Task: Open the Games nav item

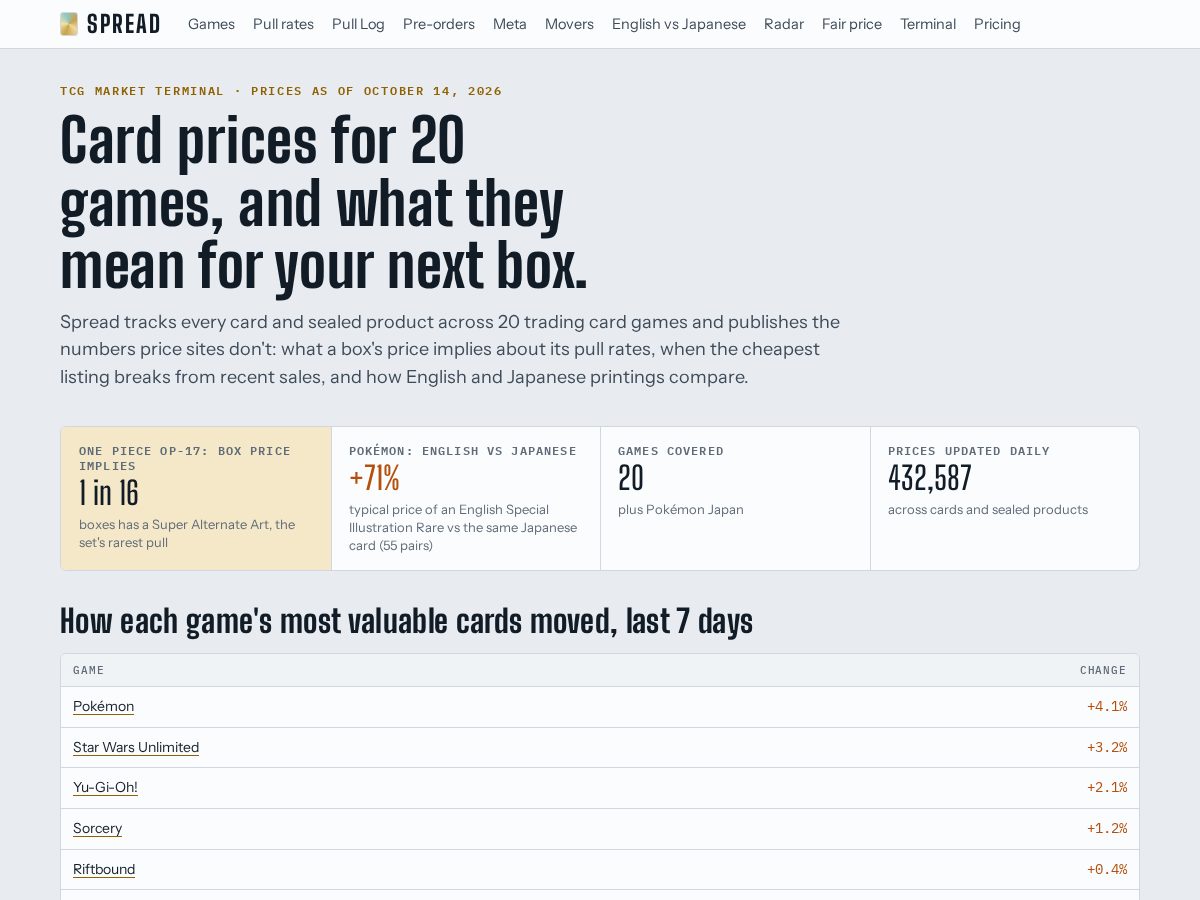Action: pos(211,24)
